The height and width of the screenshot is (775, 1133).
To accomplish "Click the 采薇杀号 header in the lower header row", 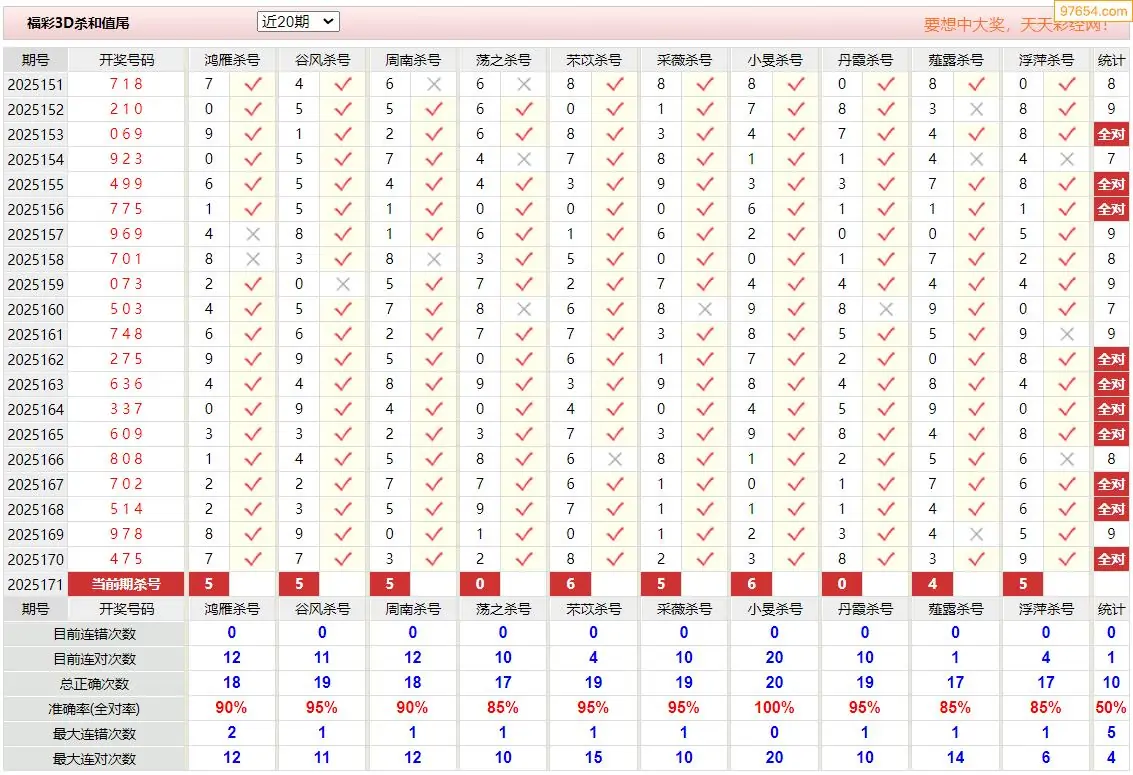I will (x=684, y=609).
